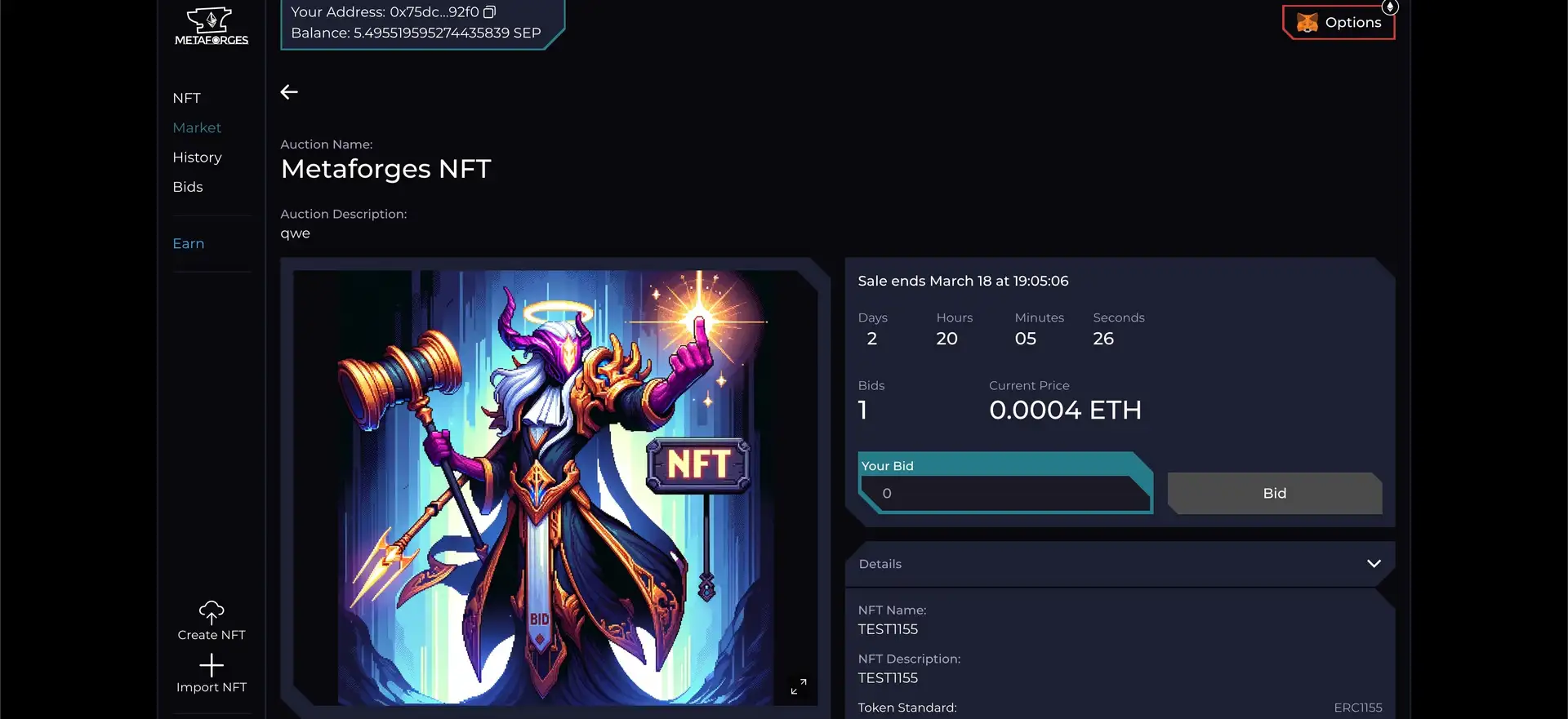Click the Bid button
The image size is (1568, 719).
[1275, 493]
